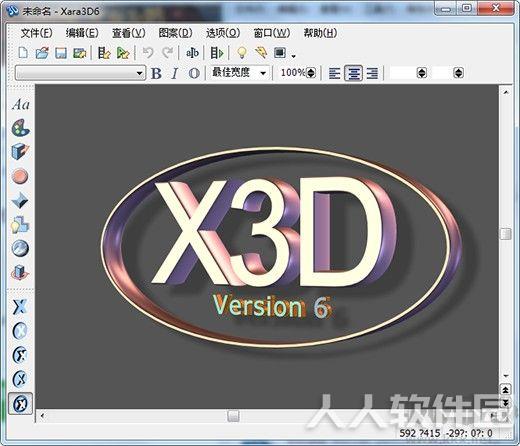Click the first spacing spinner arrows
The height and width of the screenshot is (446, 520).
click(x=422, y=73)
